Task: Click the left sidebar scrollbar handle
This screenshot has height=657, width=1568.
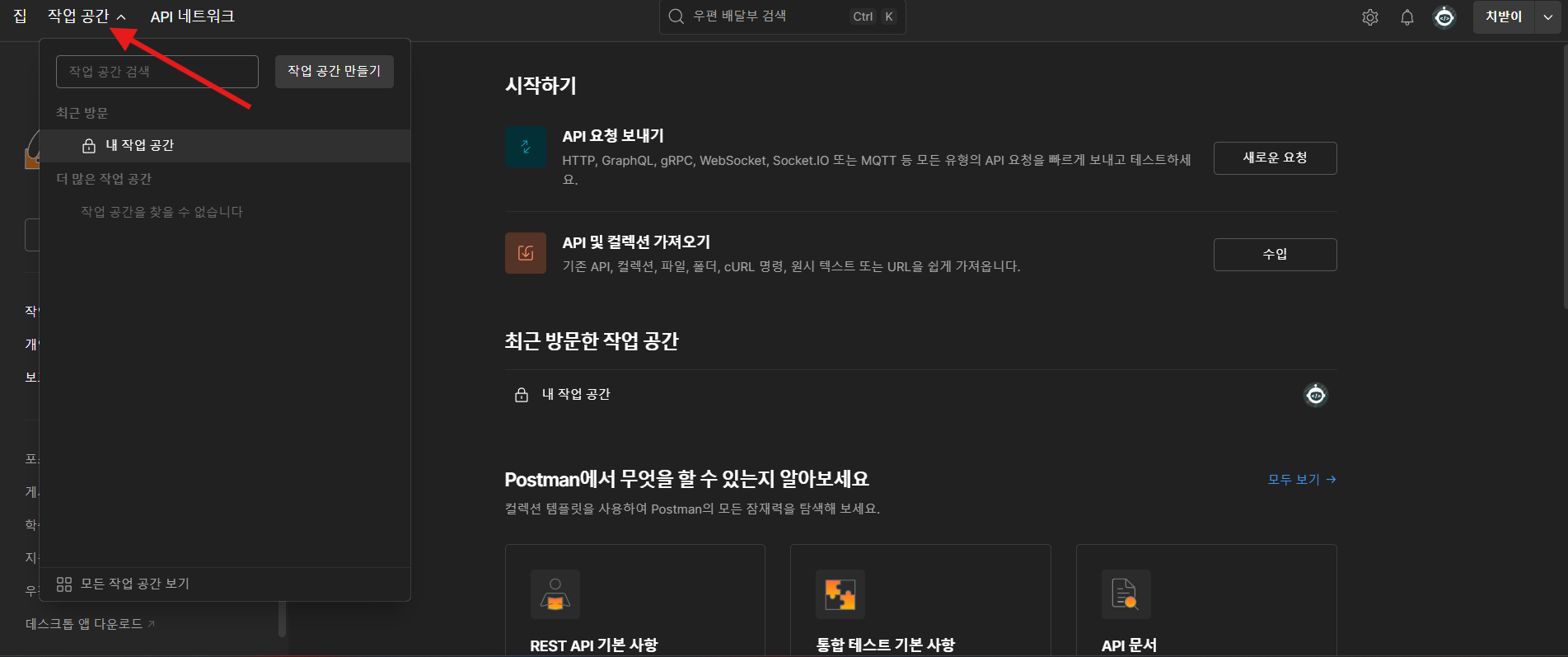Action: pos(282,618)
